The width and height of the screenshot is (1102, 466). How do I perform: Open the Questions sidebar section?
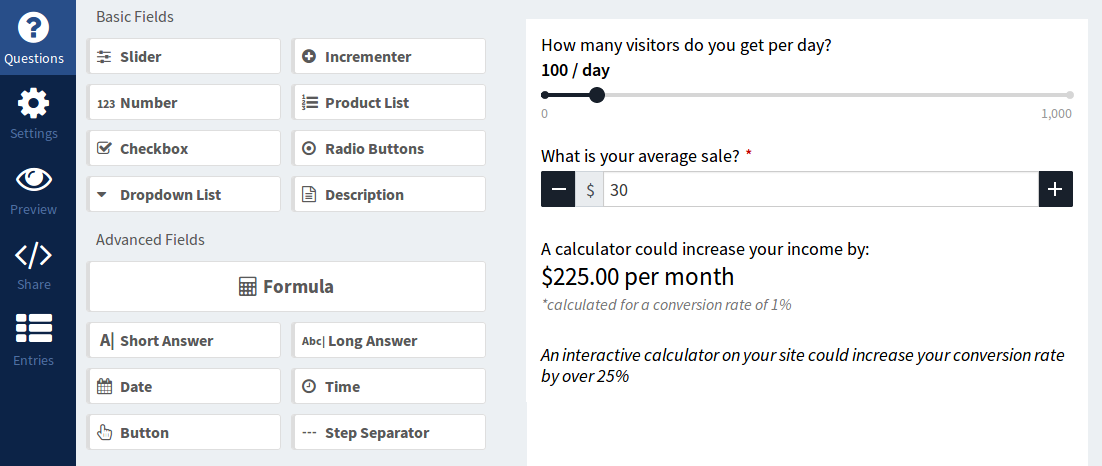(34, 38)
